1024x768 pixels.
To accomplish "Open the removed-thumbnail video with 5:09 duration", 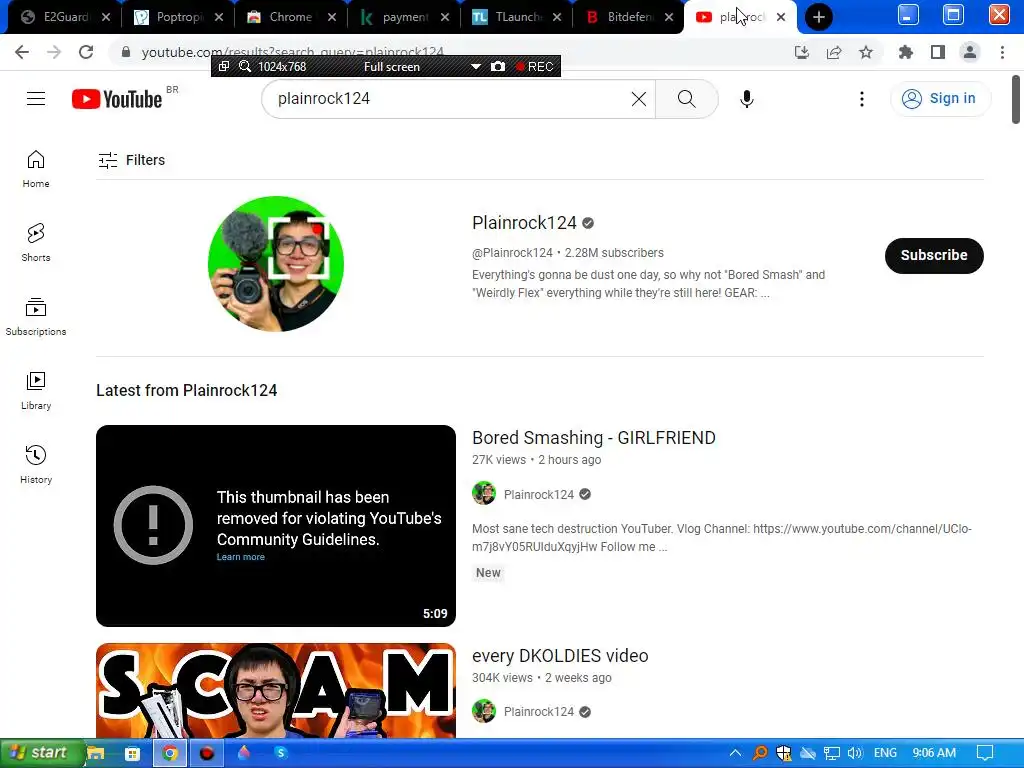I will click(x=276, y=526).
